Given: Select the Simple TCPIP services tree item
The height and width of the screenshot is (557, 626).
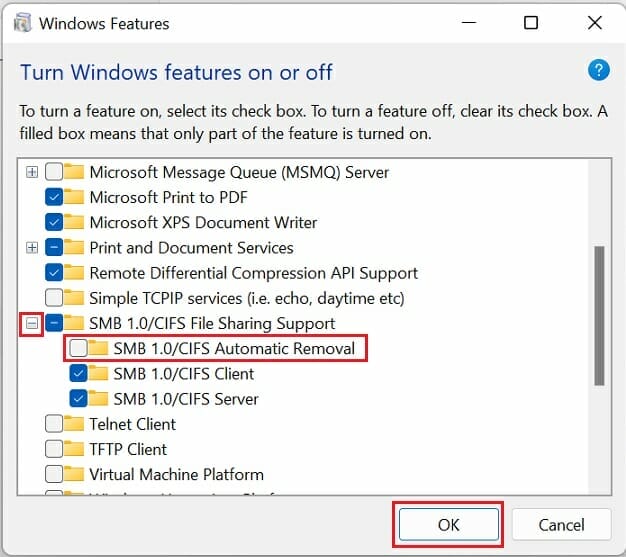Looking at the screenshot, I should (247, 298).
